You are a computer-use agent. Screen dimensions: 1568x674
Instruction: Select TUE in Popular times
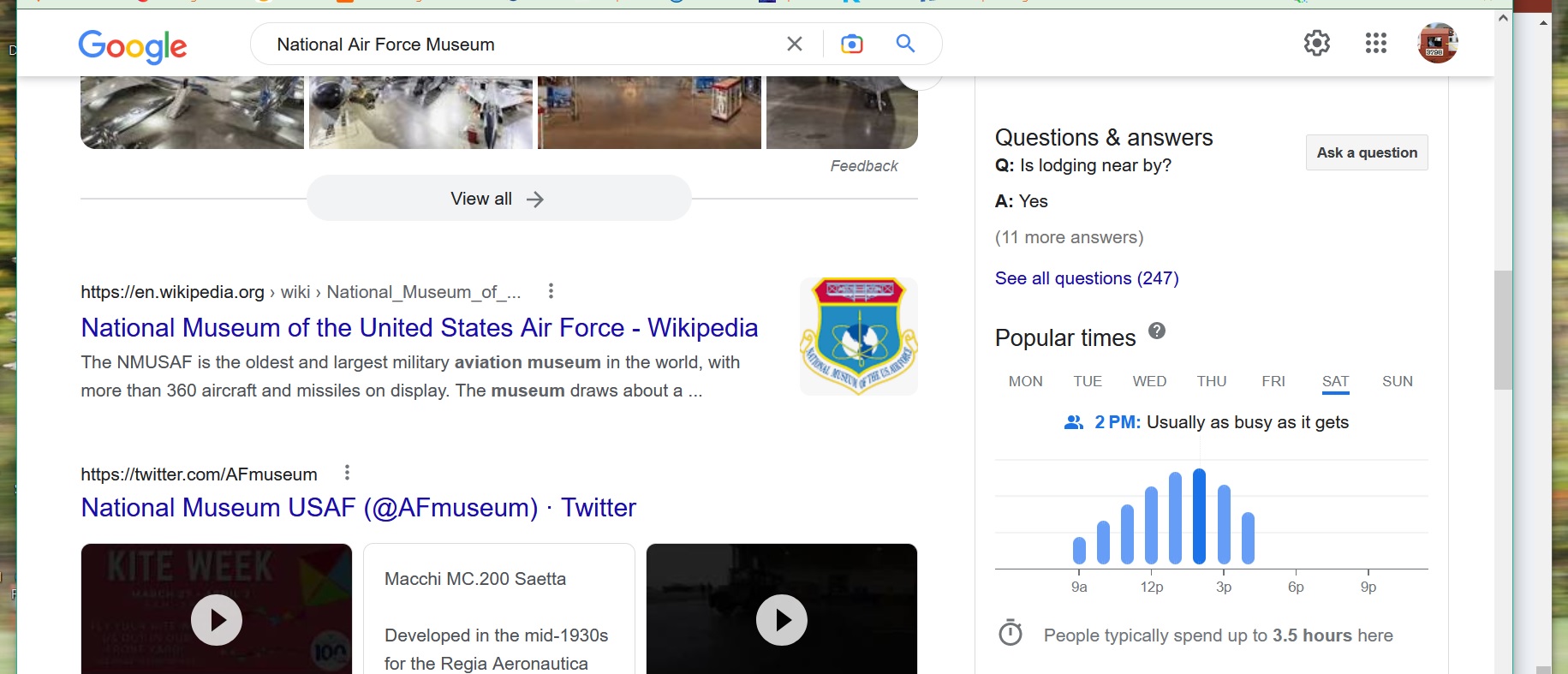(1088, 381)
